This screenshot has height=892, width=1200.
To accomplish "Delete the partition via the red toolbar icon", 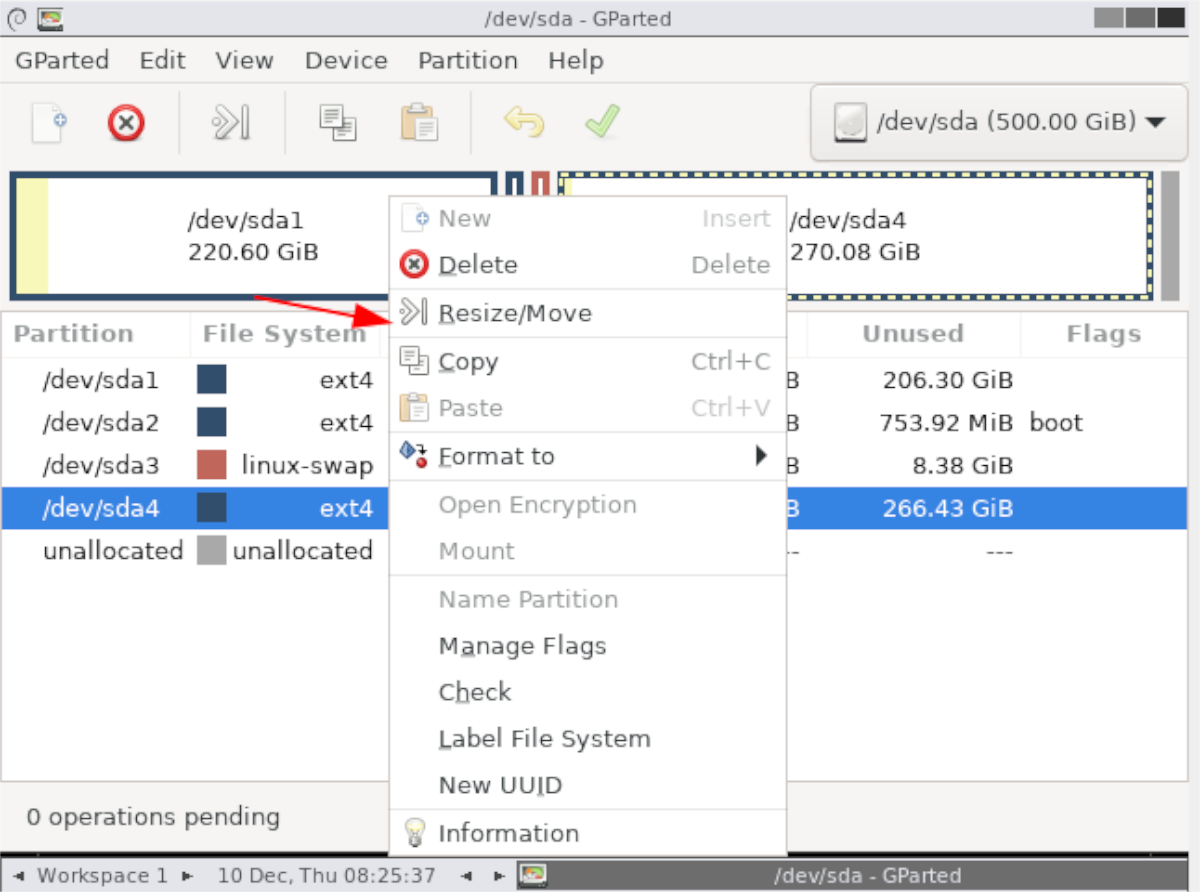I will click(126, 121).
